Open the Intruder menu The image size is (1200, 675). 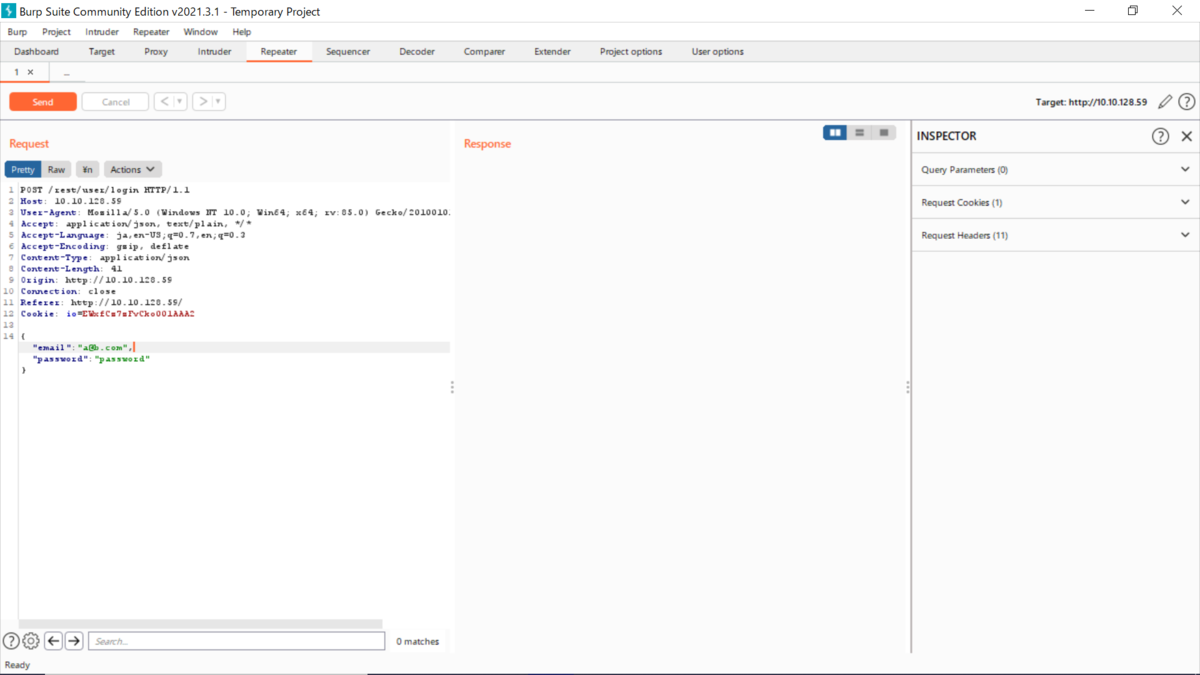click(102, 32)
